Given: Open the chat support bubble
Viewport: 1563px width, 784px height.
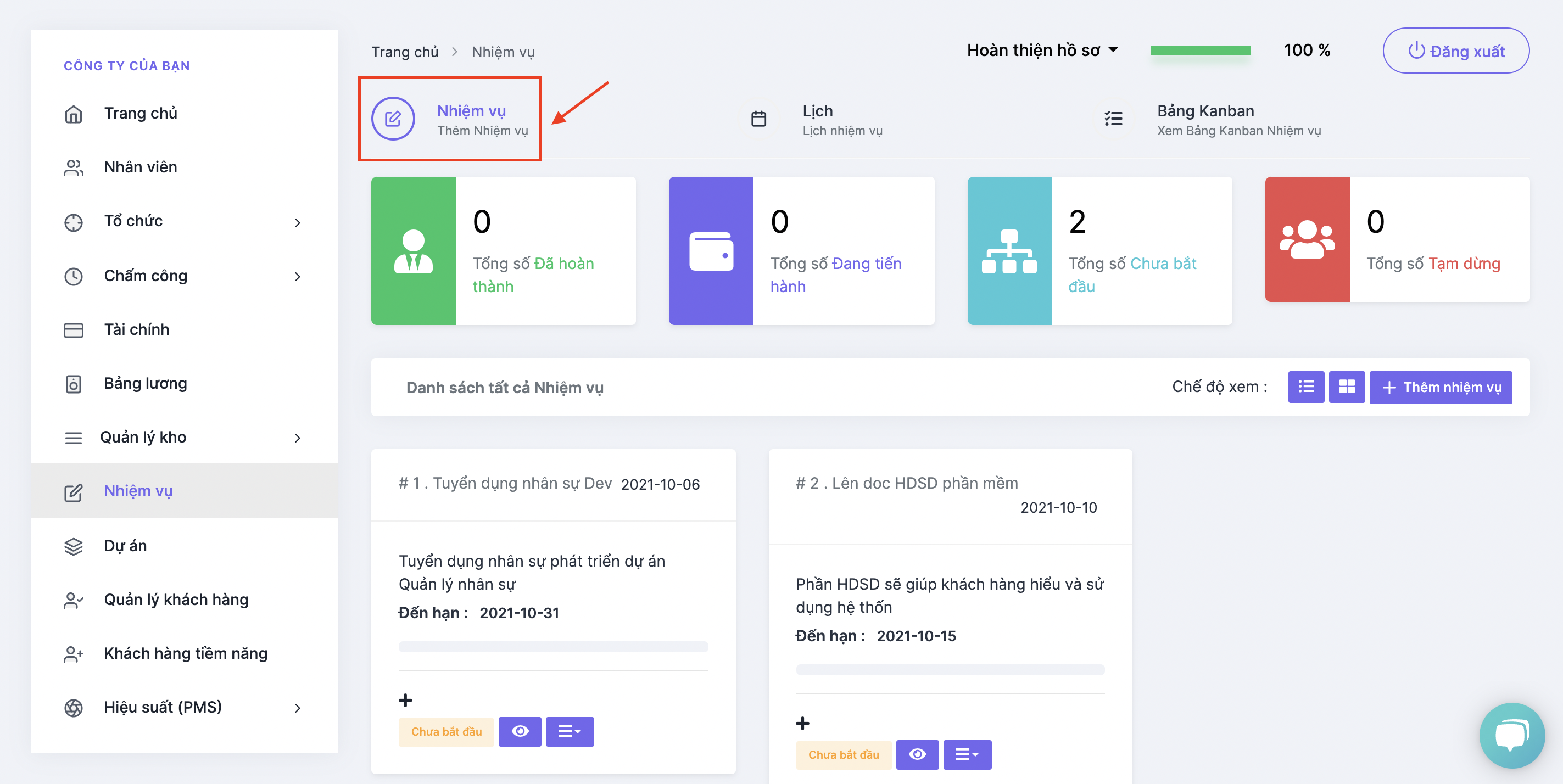Looking at the screenshot, I should pos(1512,735).
